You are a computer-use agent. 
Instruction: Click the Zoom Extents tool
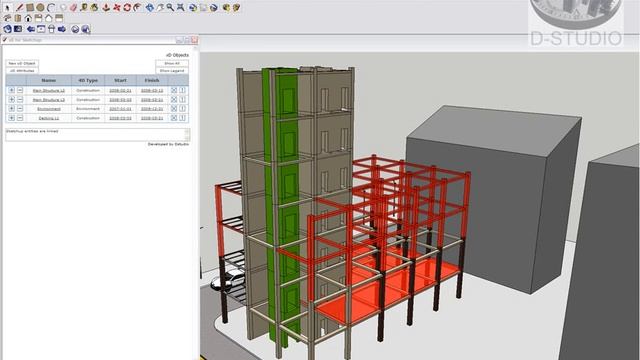180,7
